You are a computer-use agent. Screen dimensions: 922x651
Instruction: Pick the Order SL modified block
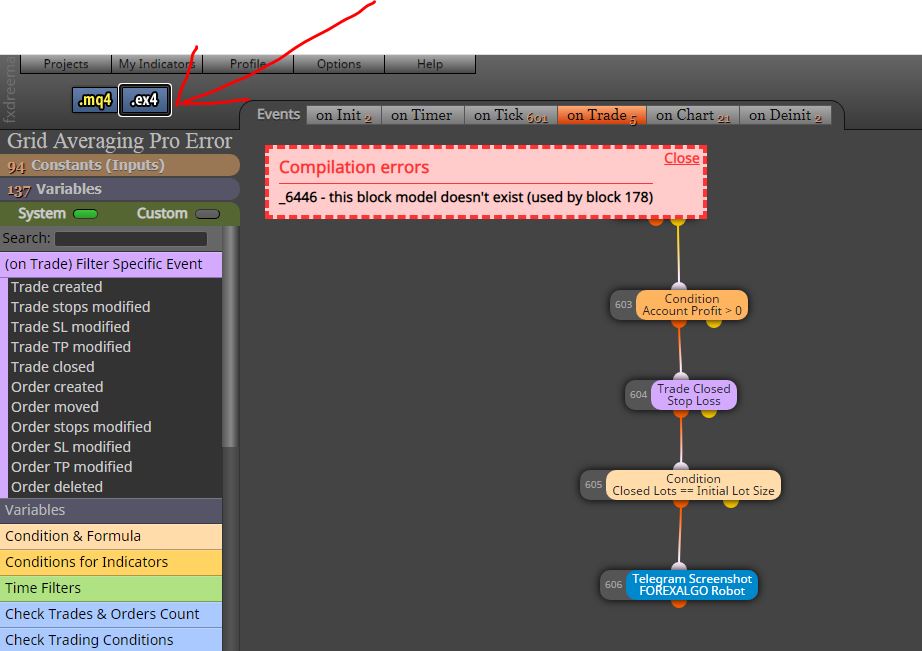point(71,447)
